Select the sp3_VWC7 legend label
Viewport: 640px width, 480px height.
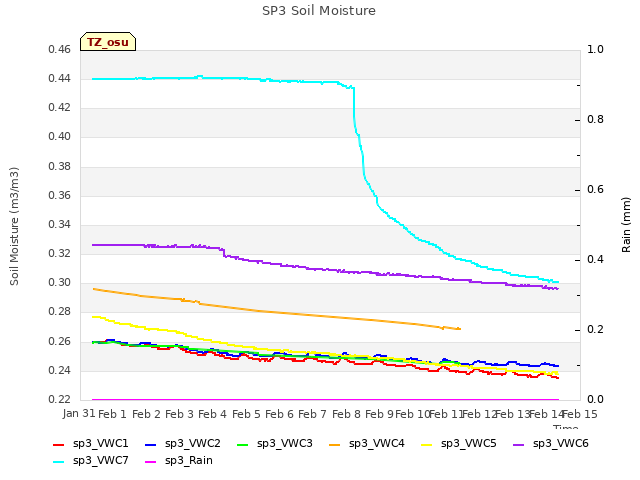tap(100, 461)
